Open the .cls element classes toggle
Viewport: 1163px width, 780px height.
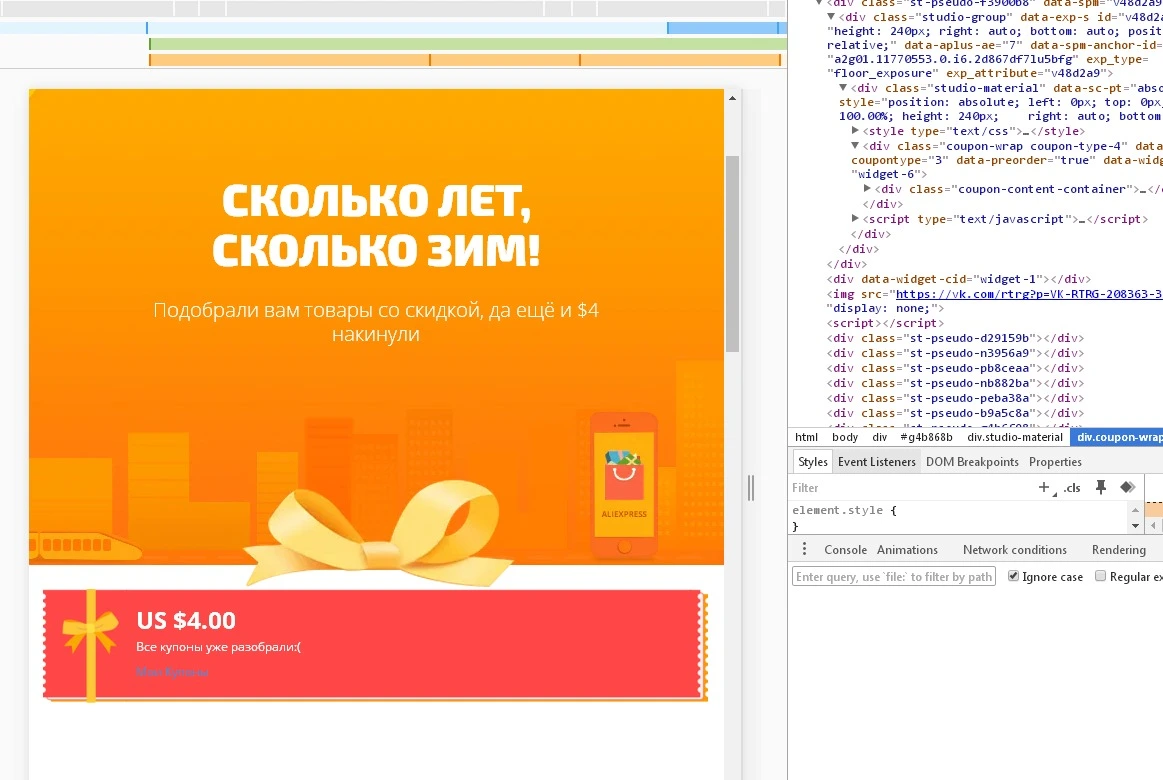1072,488
